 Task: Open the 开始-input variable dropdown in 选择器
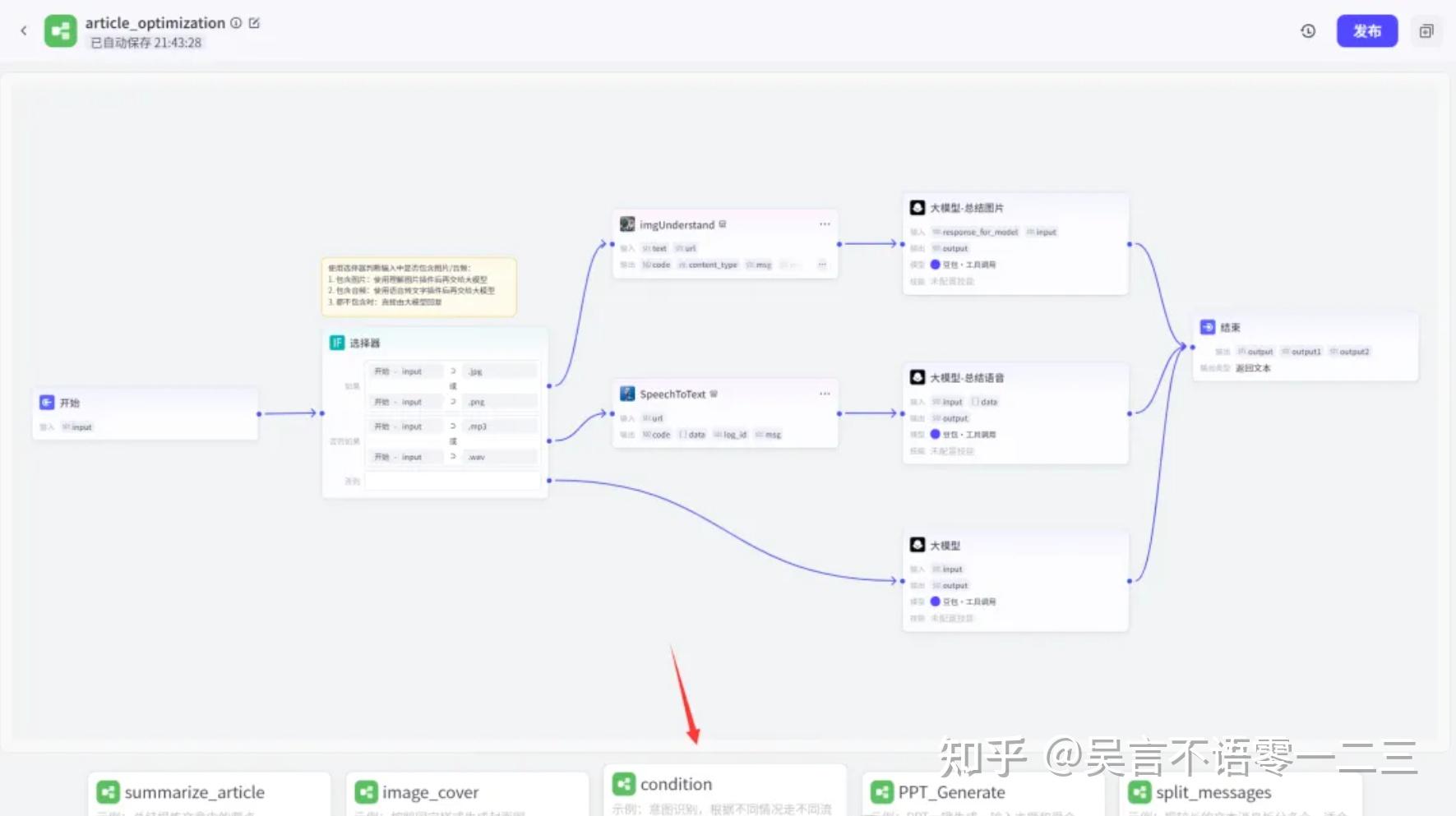click(404, 371)
